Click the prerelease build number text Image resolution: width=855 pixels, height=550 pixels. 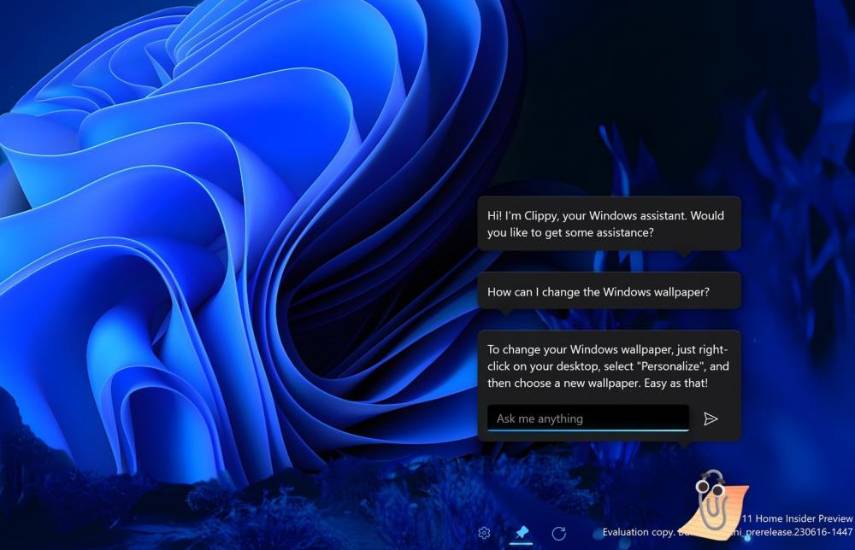coord(800,534)
